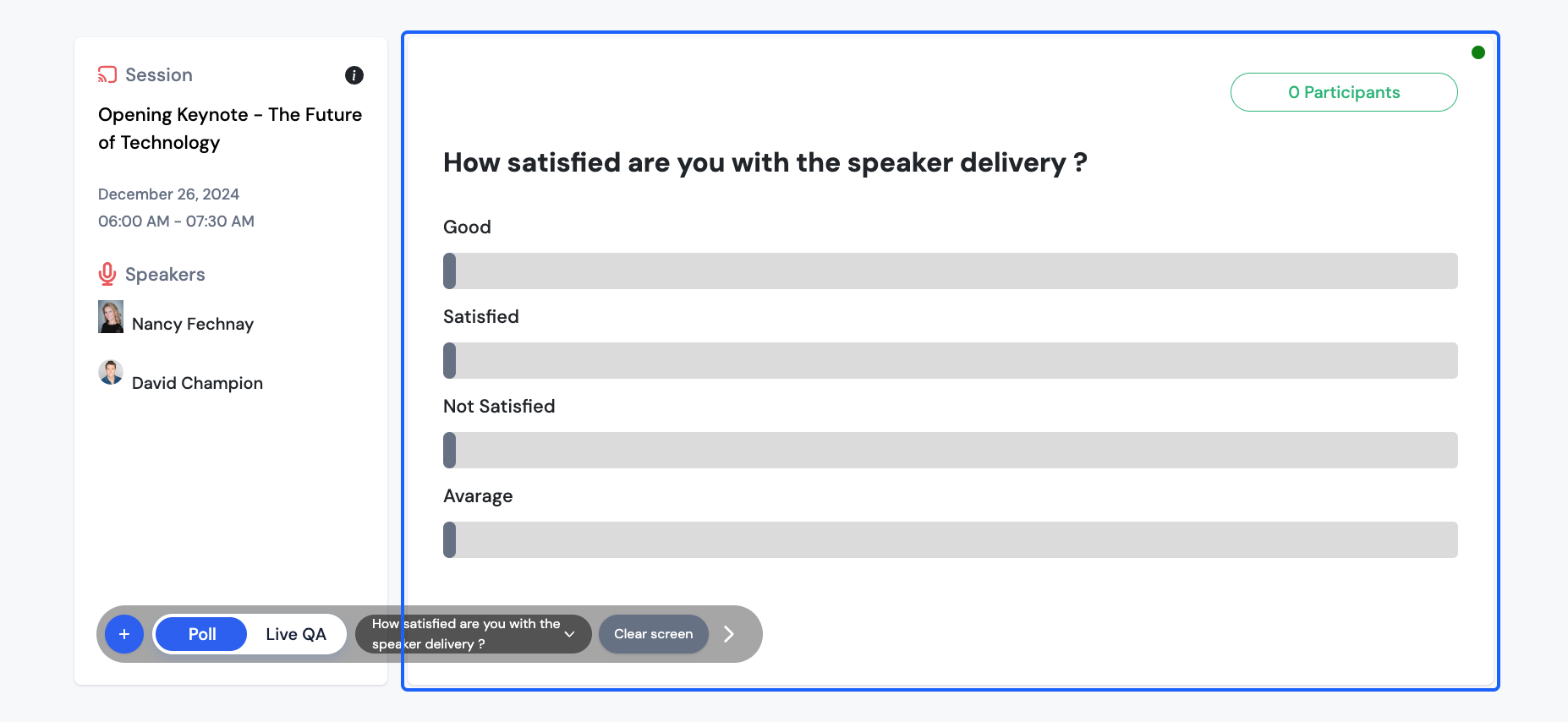Click the Satisfied answer progress bar
The width and height of the screenshot is (1568, 722).
(x=951, y=360)
